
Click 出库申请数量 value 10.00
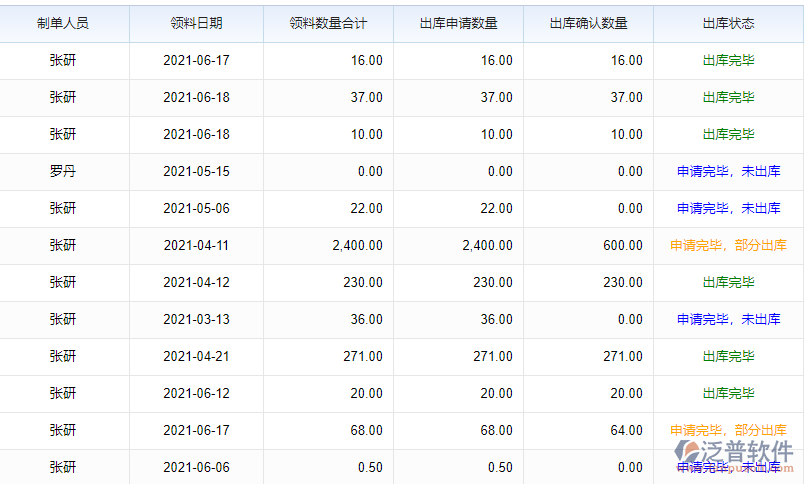[x=496, y=134]
